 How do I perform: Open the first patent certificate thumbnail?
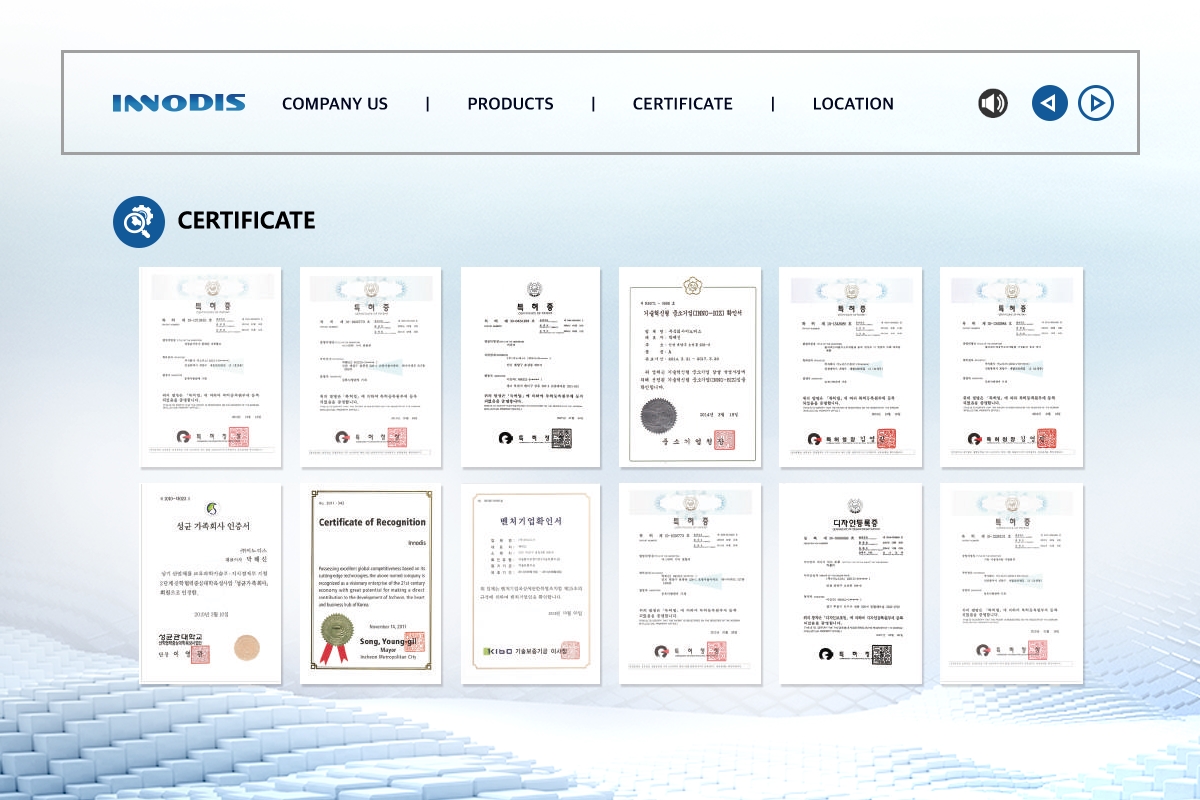point(210,367)
